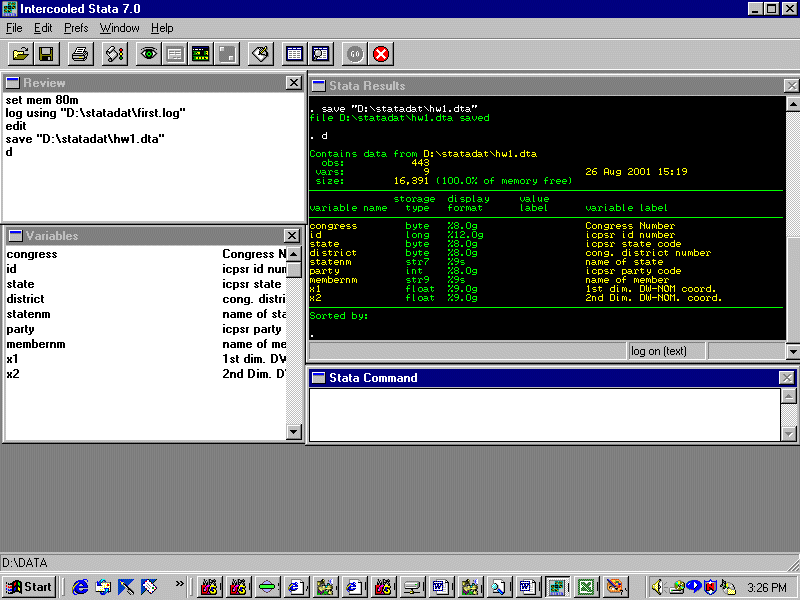Click the Windows Start button
This screenshot has width=800, height=600.
[x=29, y=587]
